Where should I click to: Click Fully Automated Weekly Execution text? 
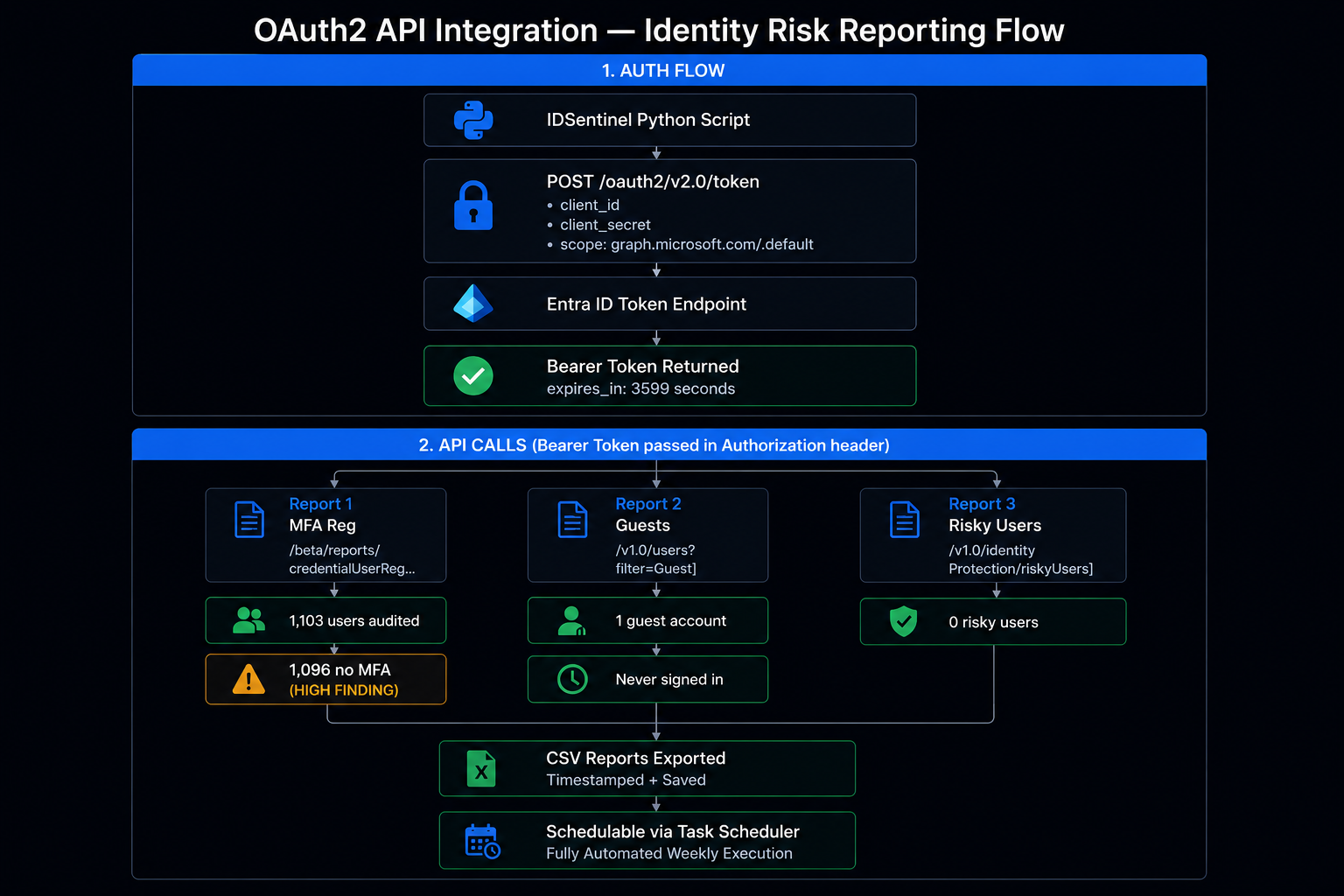669,854
